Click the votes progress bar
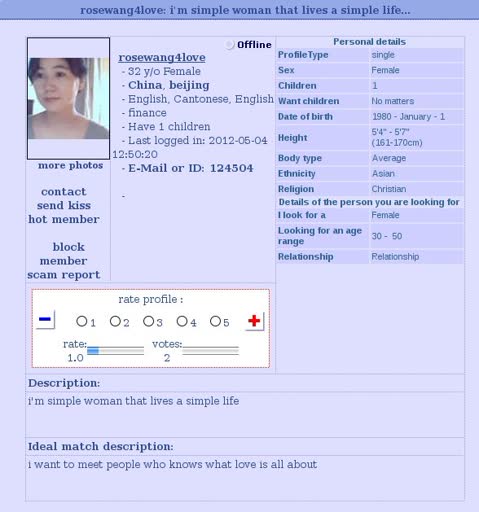The height and width of the screenshot is (512, 479). (211, 351)
